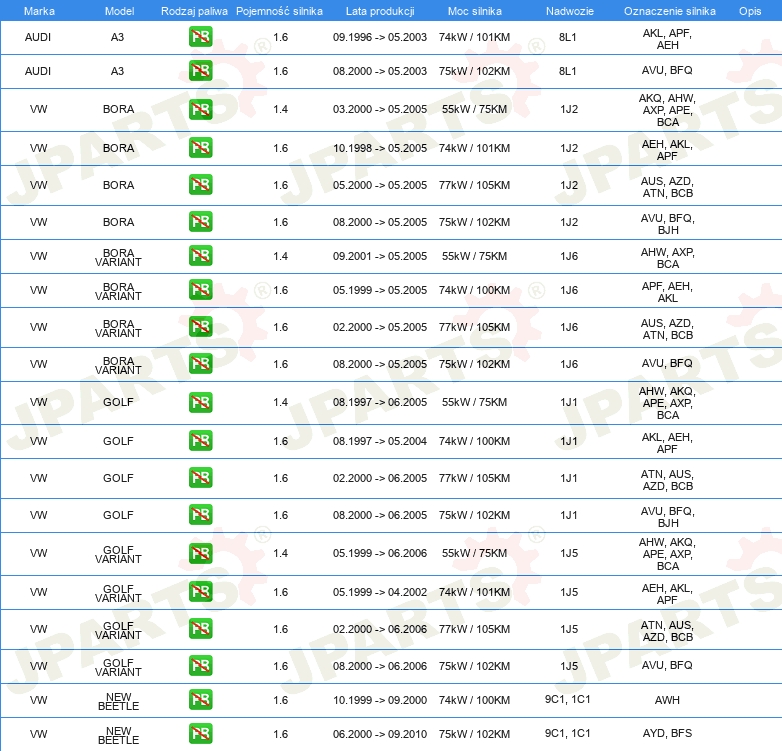Click fuel icon in NEW BEETLE AYD, BFS row

(x=200, y=734)
